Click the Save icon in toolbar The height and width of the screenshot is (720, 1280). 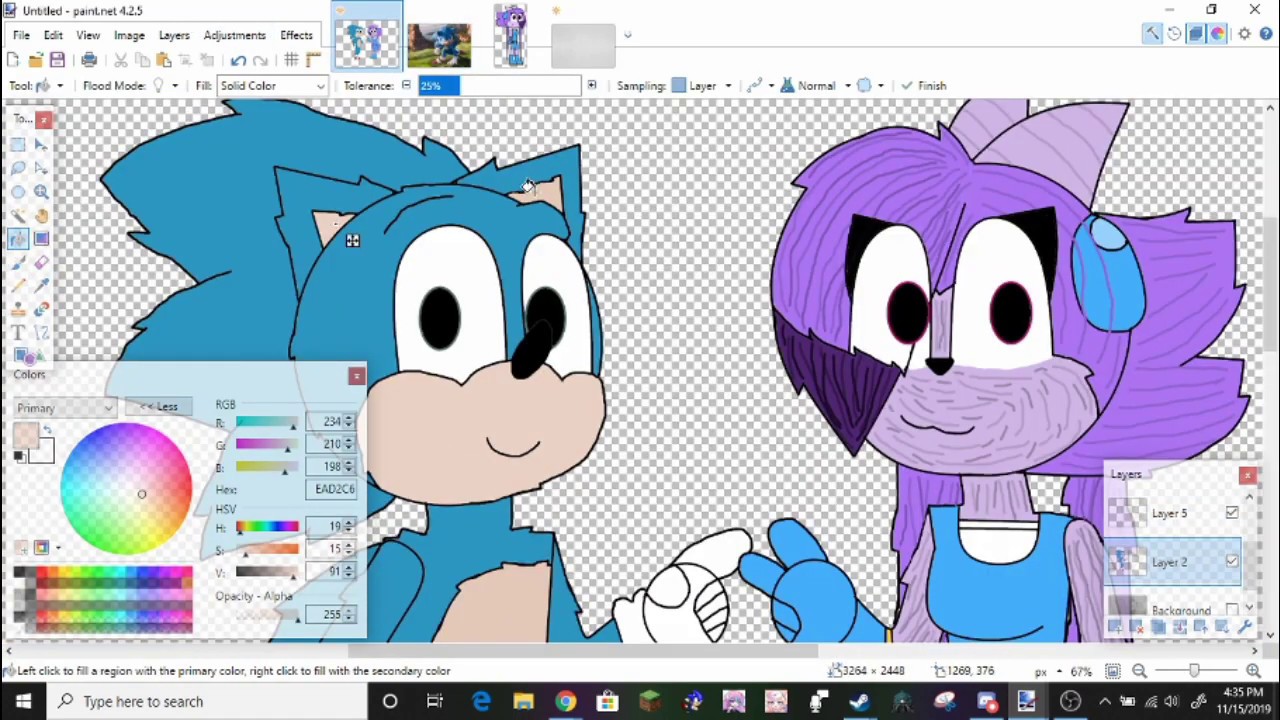pyautogui.click(x=57, y=60)
